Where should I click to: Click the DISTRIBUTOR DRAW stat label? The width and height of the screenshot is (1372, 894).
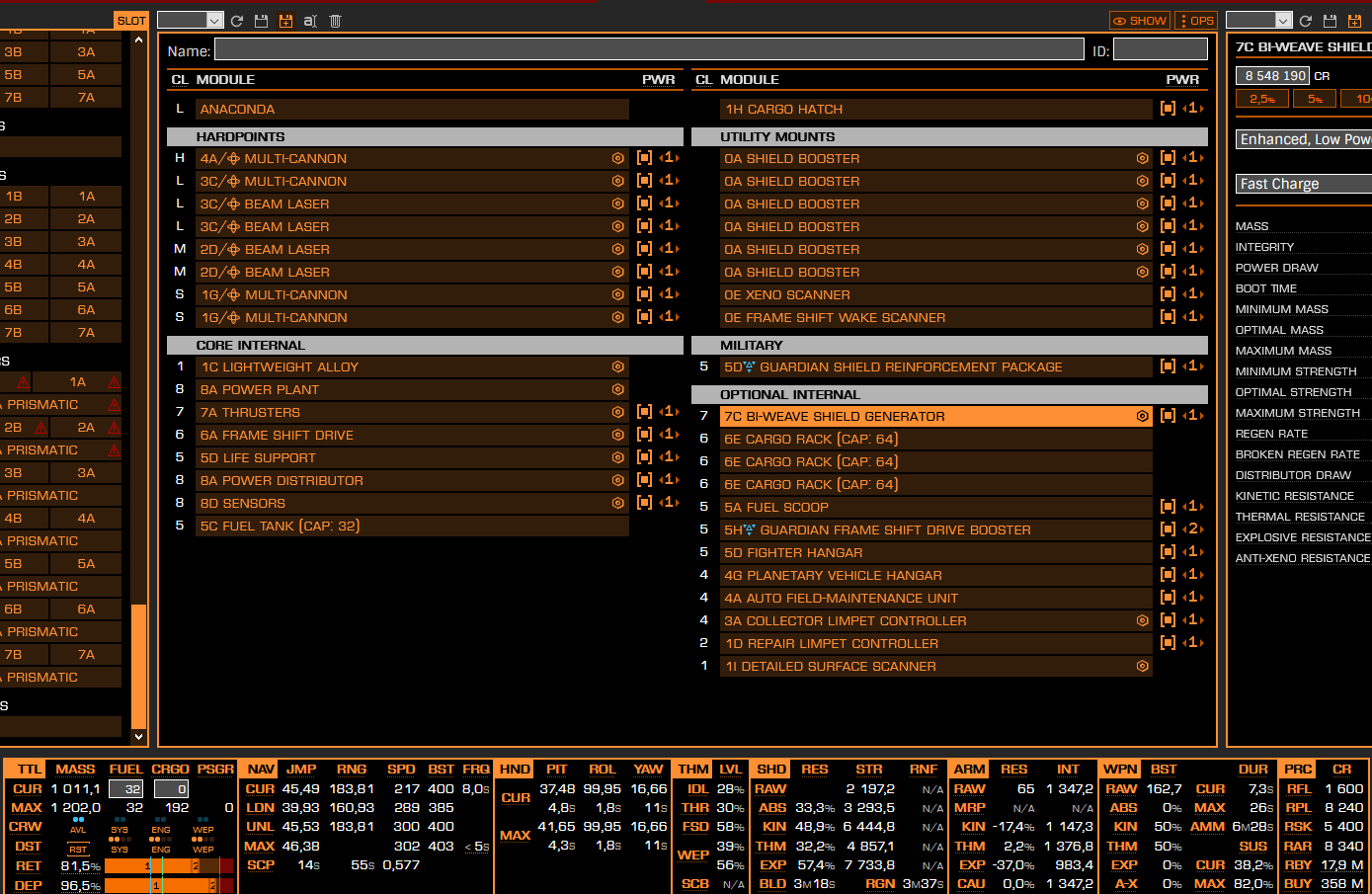click(1293, 475)
